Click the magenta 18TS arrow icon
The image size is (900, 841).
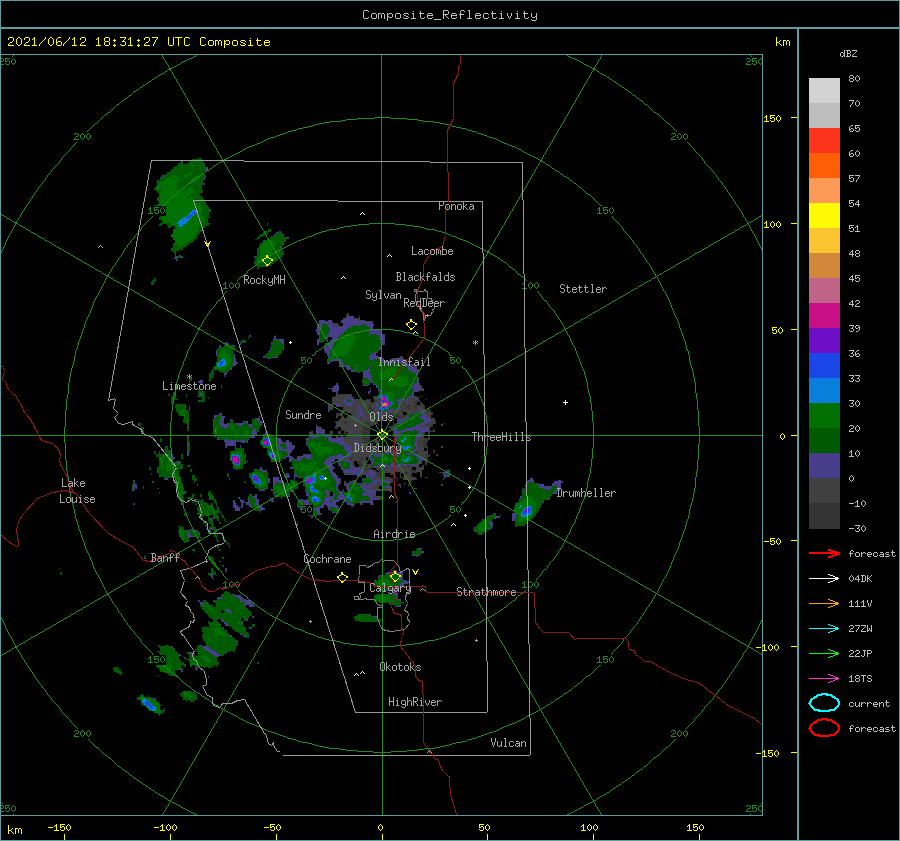pyautogui.click(x=824, y=679)
